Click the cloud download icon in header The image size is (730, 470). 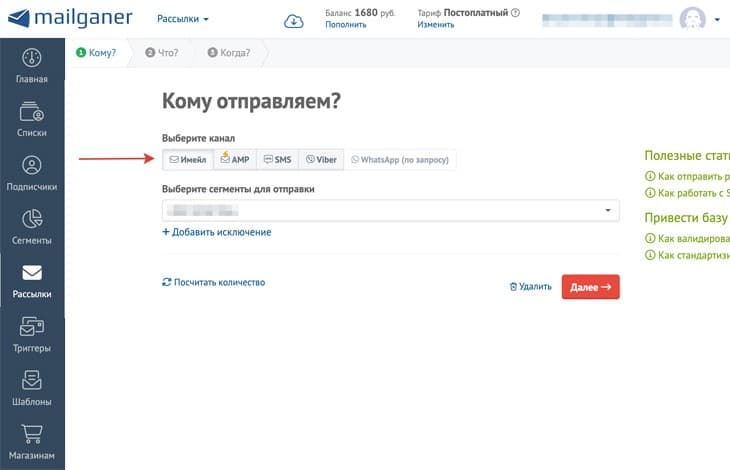point(293,20)
